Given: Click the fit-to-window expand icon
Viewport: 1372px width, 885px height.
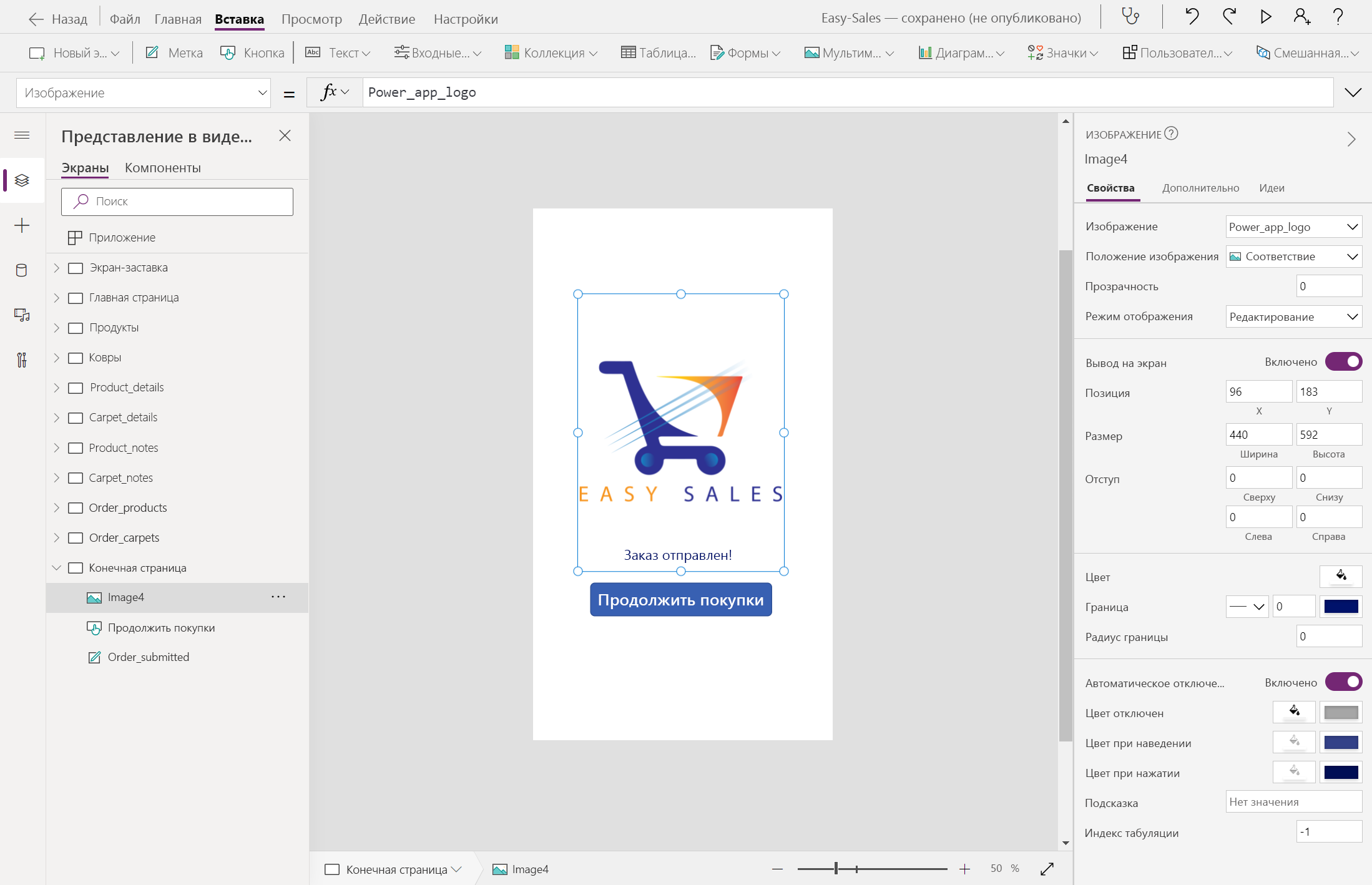Looking at the screenshot, I should point(1047,869).
